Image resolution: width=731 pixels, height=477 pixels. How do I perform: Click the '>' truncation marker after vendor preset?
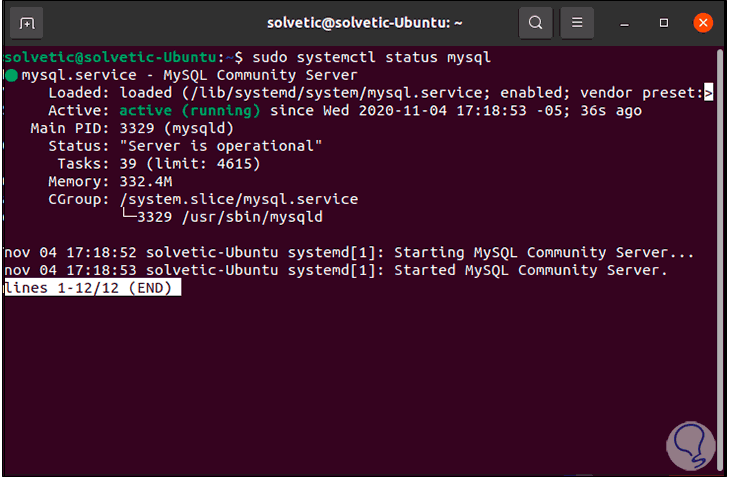[708, 93]
